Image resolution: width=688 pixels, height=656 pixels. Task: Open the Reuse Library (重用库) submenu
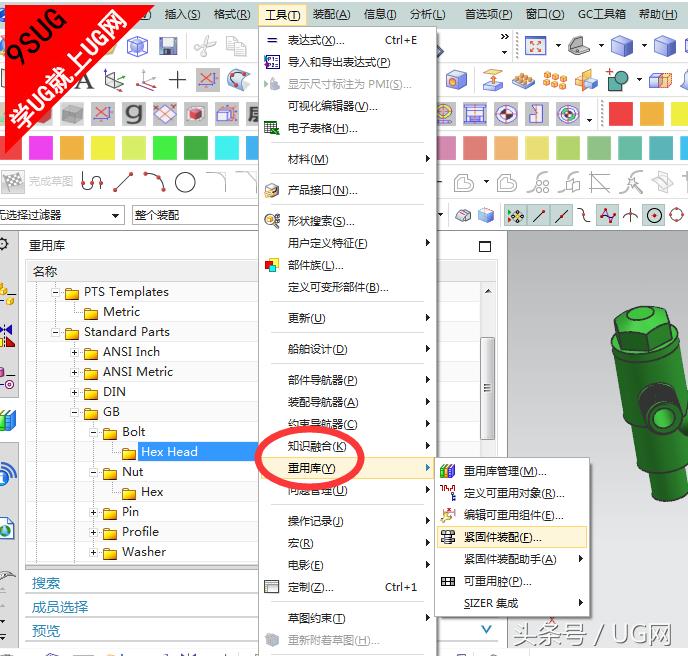(348, 468)
